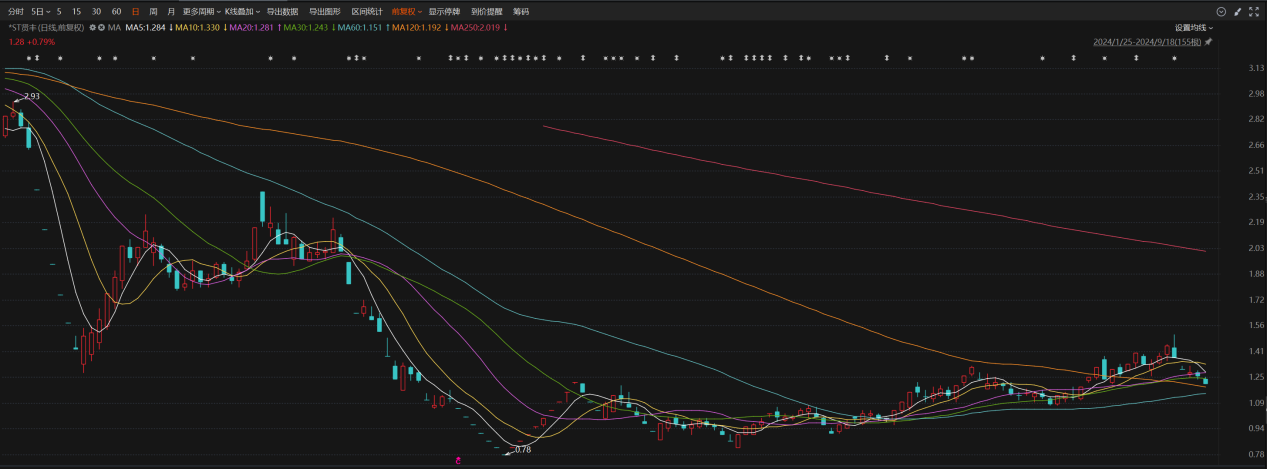Select the 日 daily period
The height and width of the screenshot is (469, 1267).
(x=136, y=12)
